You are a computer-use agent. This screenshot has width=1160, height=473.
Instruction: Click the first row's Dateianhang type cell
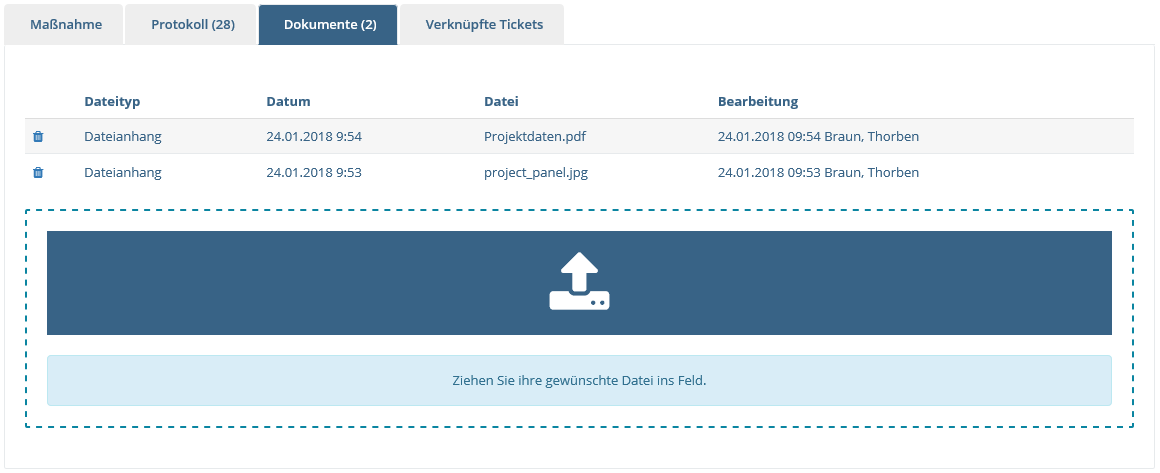click(x=123, y=137)
